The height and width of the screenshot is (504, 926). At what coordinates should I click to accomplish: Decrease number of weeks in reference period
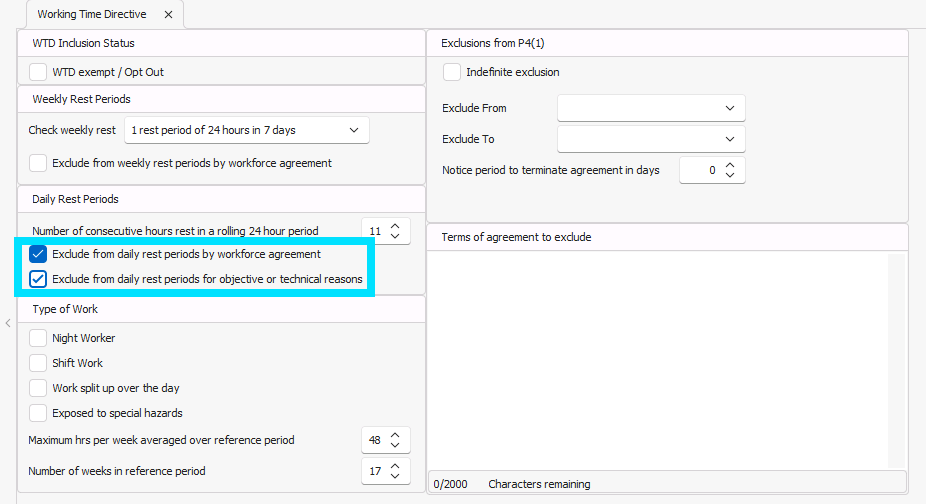(x=395, y=476)
